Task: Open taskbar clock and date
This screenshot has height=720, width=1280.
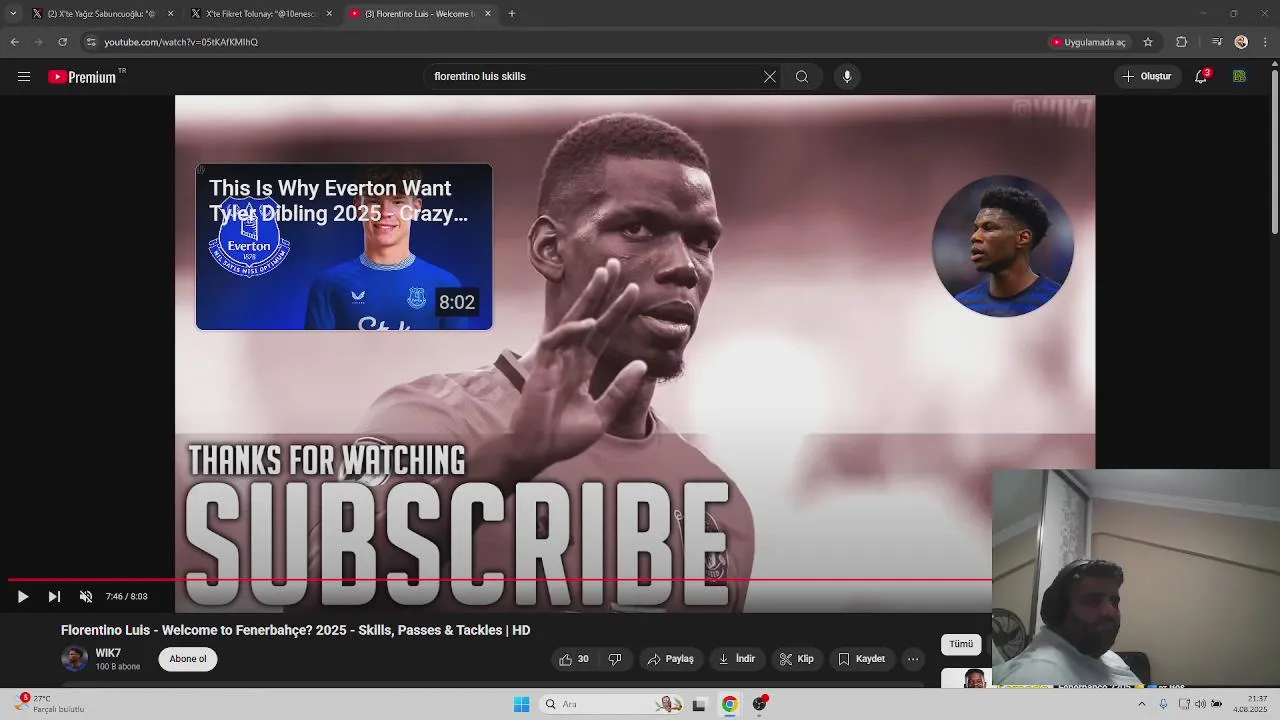Action: coord(1250,704)
